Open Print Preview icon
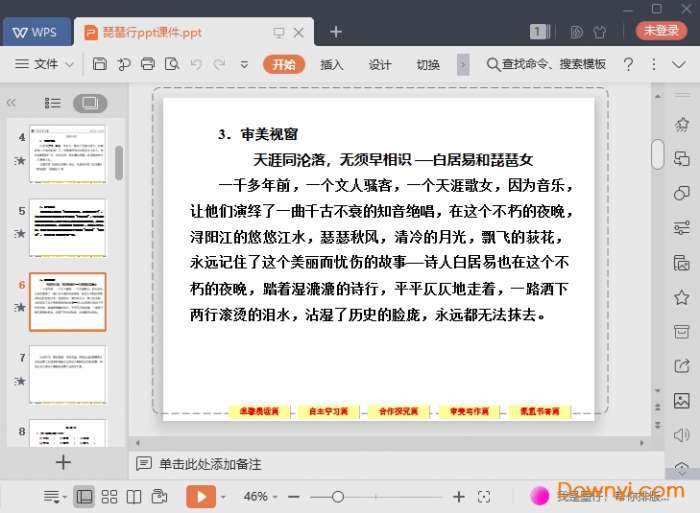Viewport: 700px width, 513px height. [x=172, y=64]
